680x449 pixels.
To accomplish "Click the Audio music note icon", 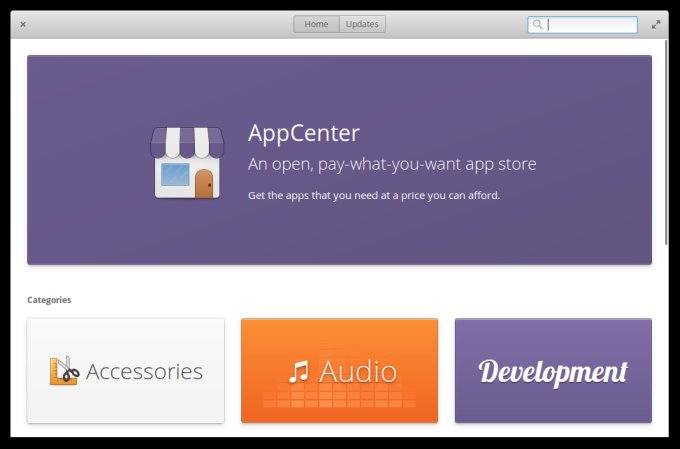I will [x=298, y=371].
